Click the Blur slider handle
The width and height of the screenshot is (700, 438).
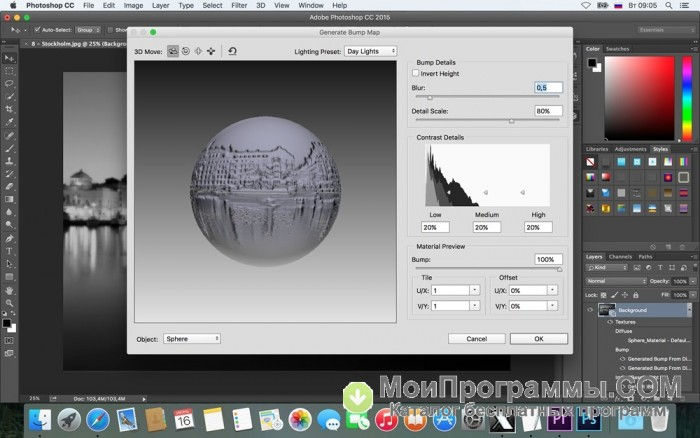point(430,97)
